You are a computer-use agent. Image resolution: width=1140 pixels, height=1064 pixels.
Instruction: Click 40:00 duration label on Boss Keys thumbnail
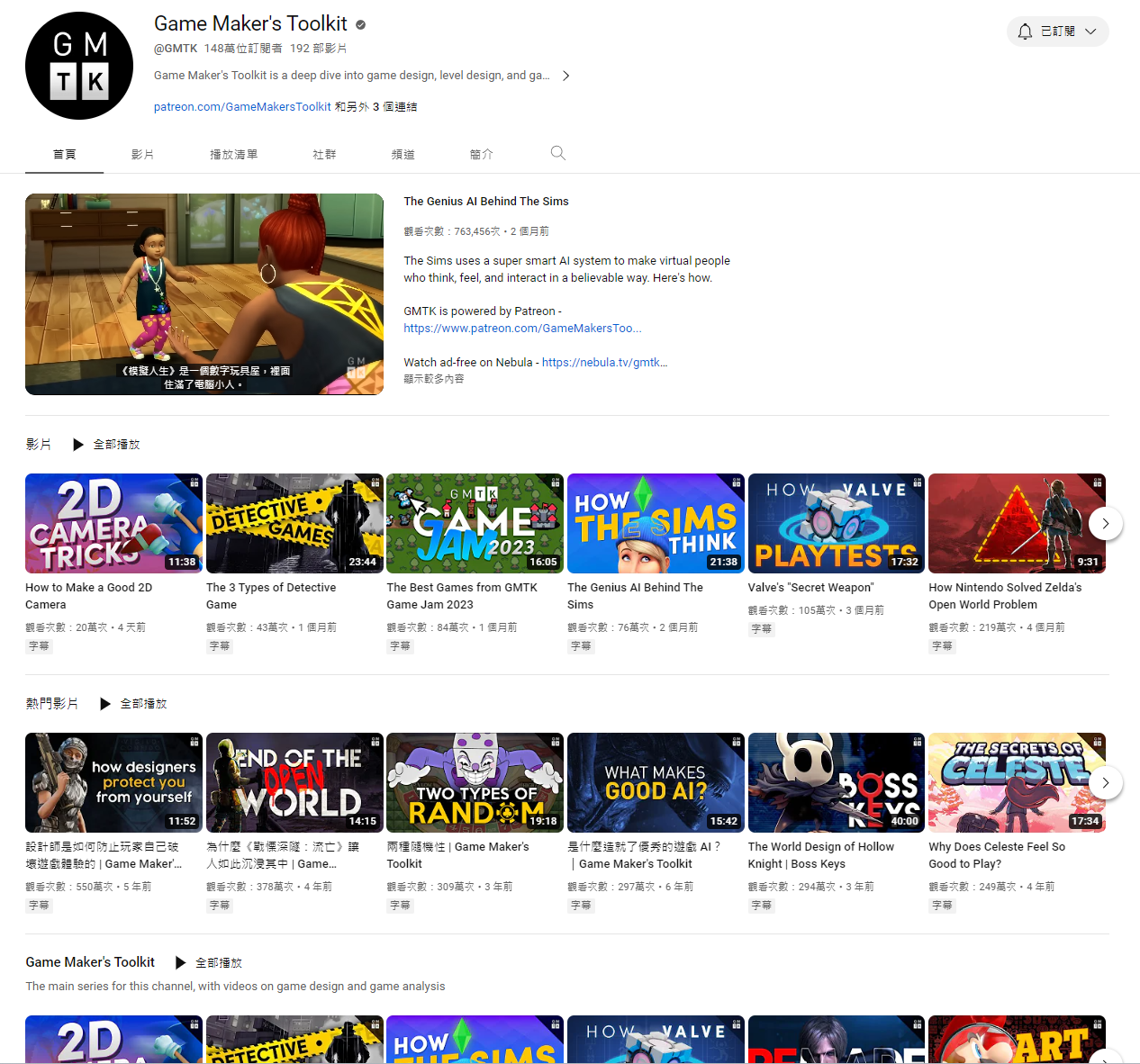tap(904, 821)
